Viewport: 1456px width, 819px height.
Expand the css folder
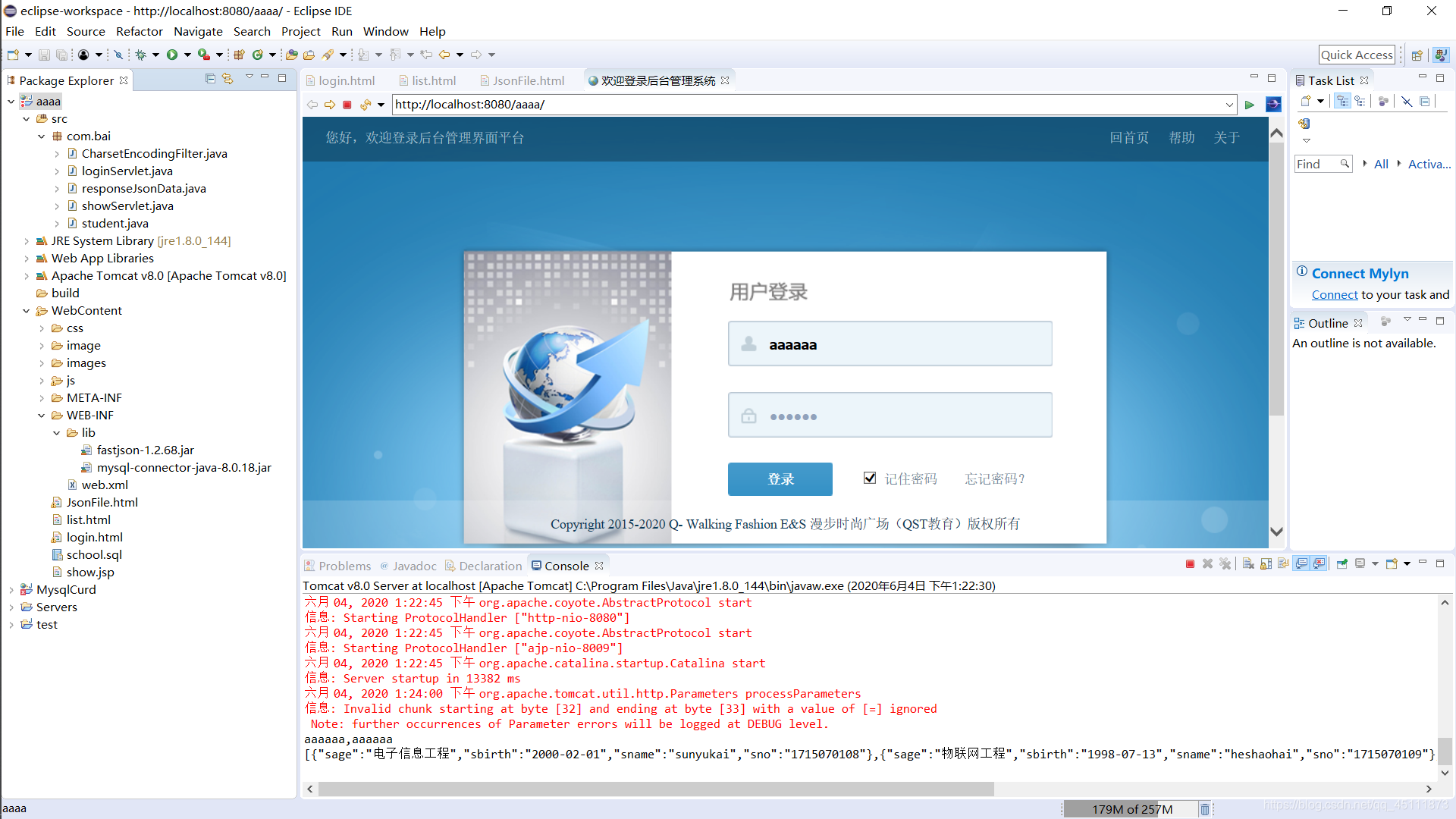[x=43, y=328]
